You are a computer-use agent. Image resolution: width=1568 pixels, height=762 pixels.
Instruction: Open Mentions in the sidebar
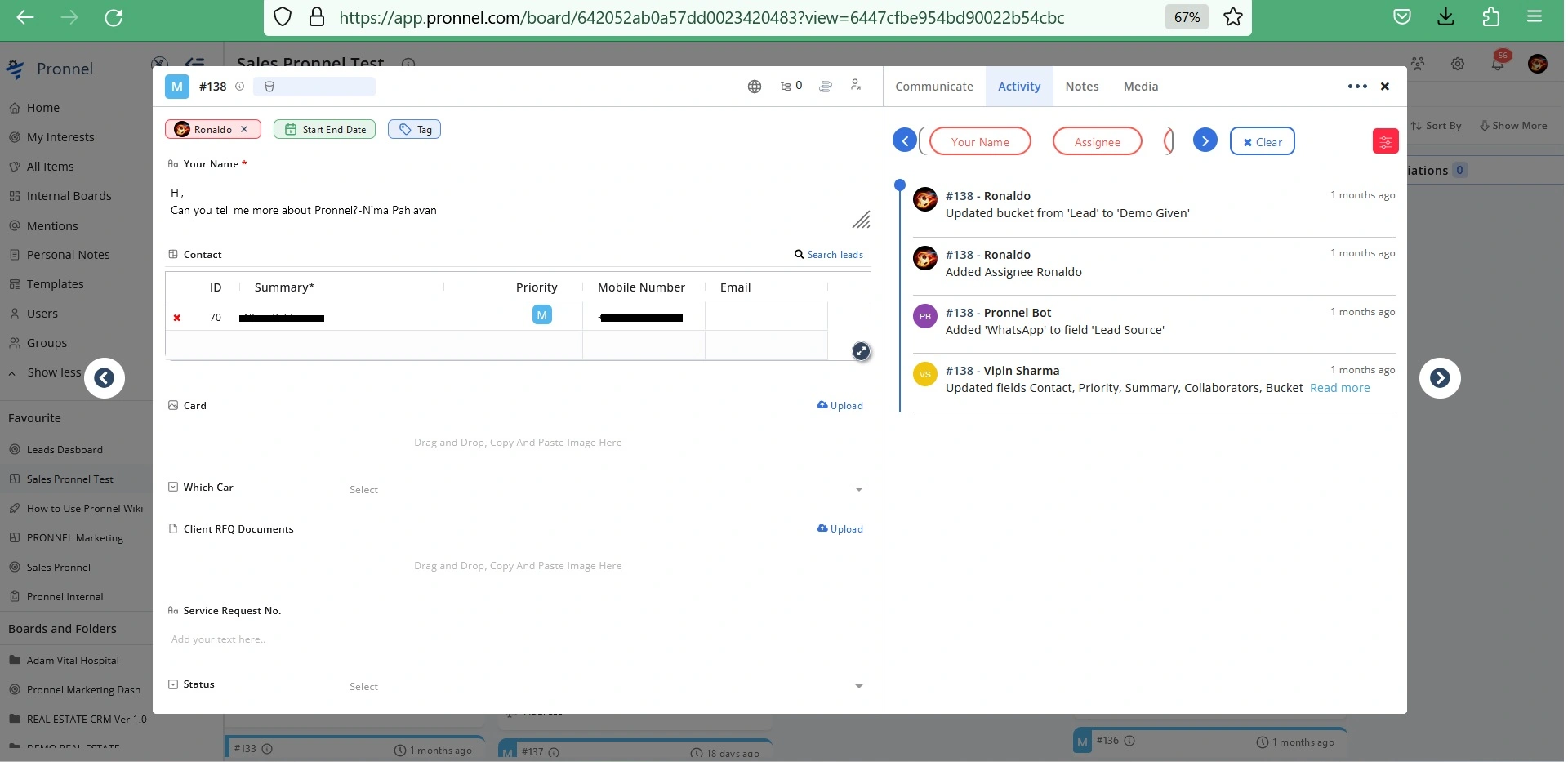(52, 226)
